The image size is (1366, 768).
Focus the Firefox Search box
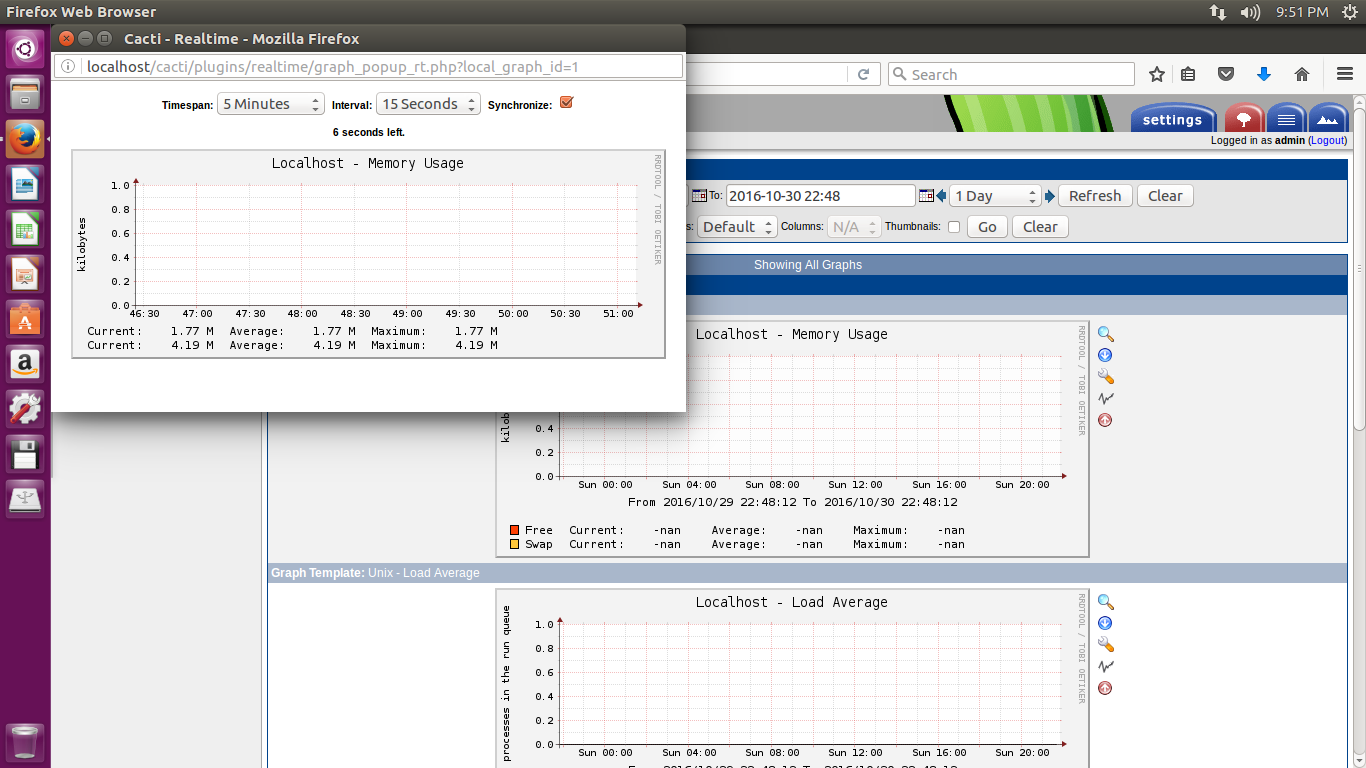[x=1011, y=74]
